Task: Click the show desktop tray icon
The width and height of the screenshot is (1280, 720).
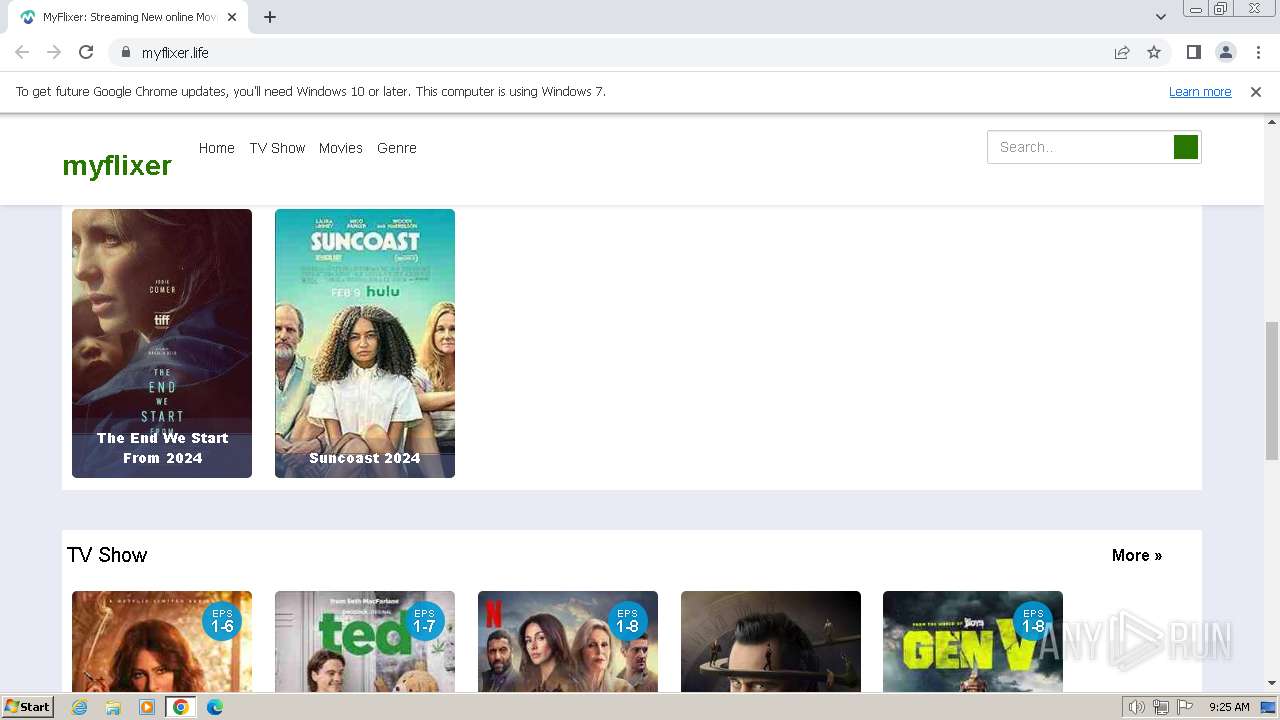Action: coord(1268,707)
